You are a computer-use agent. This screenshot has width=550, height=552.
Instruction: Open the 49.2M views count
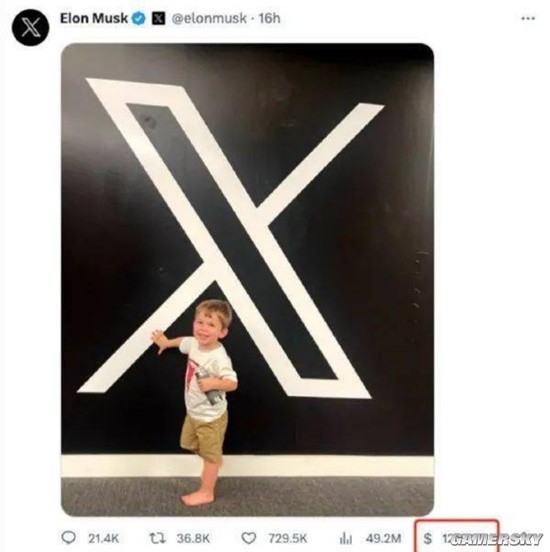pyautogui.click(x=383, y=538)
